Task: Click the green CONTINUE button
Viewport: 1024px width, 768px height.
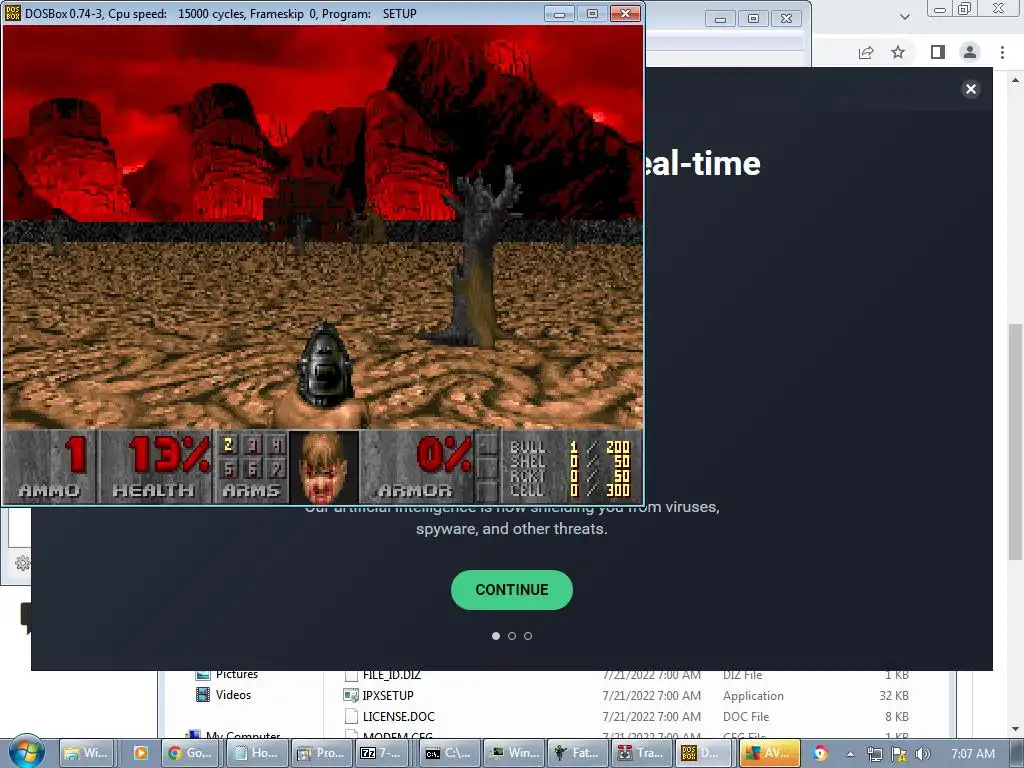Action: [x=512, y=590]
